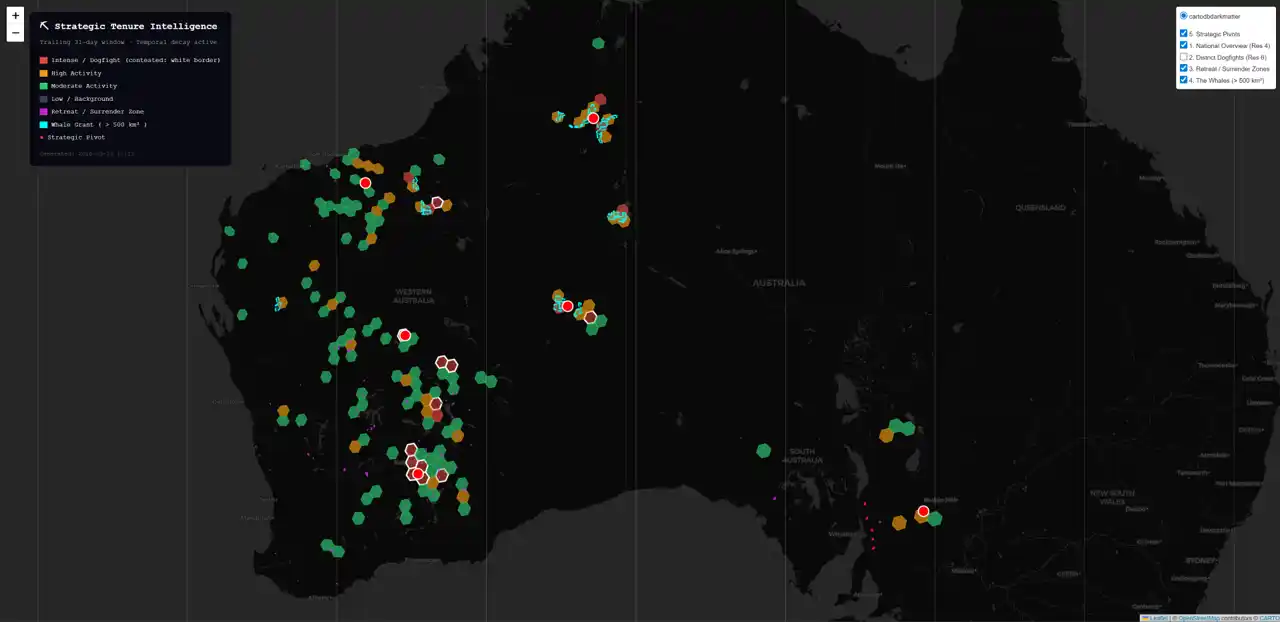1280x622 pixels.
Task: Uncheck National Overview (Res 4) layer
Action: (1184, 45)
